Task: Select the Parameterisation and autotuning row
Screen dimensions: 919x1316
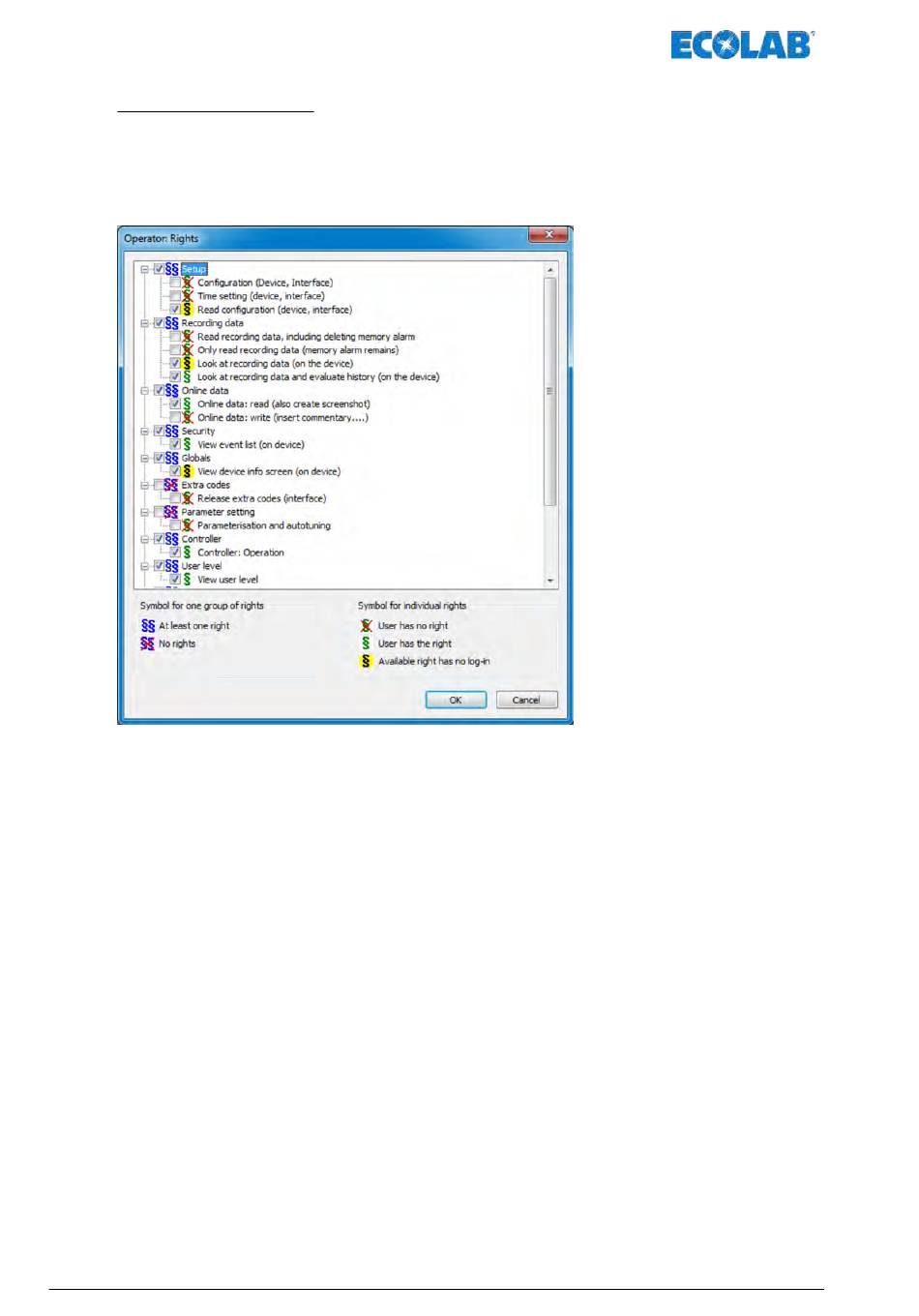Action: pos(264,526)
